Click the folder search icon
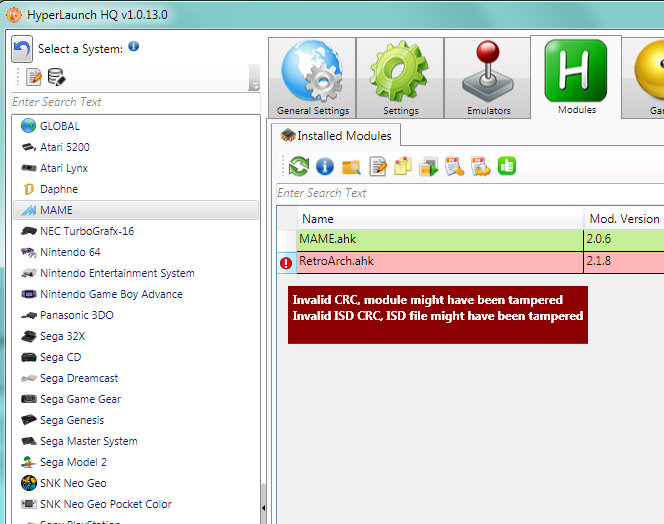Screen dimensions: 664x524 click(351, 167)
